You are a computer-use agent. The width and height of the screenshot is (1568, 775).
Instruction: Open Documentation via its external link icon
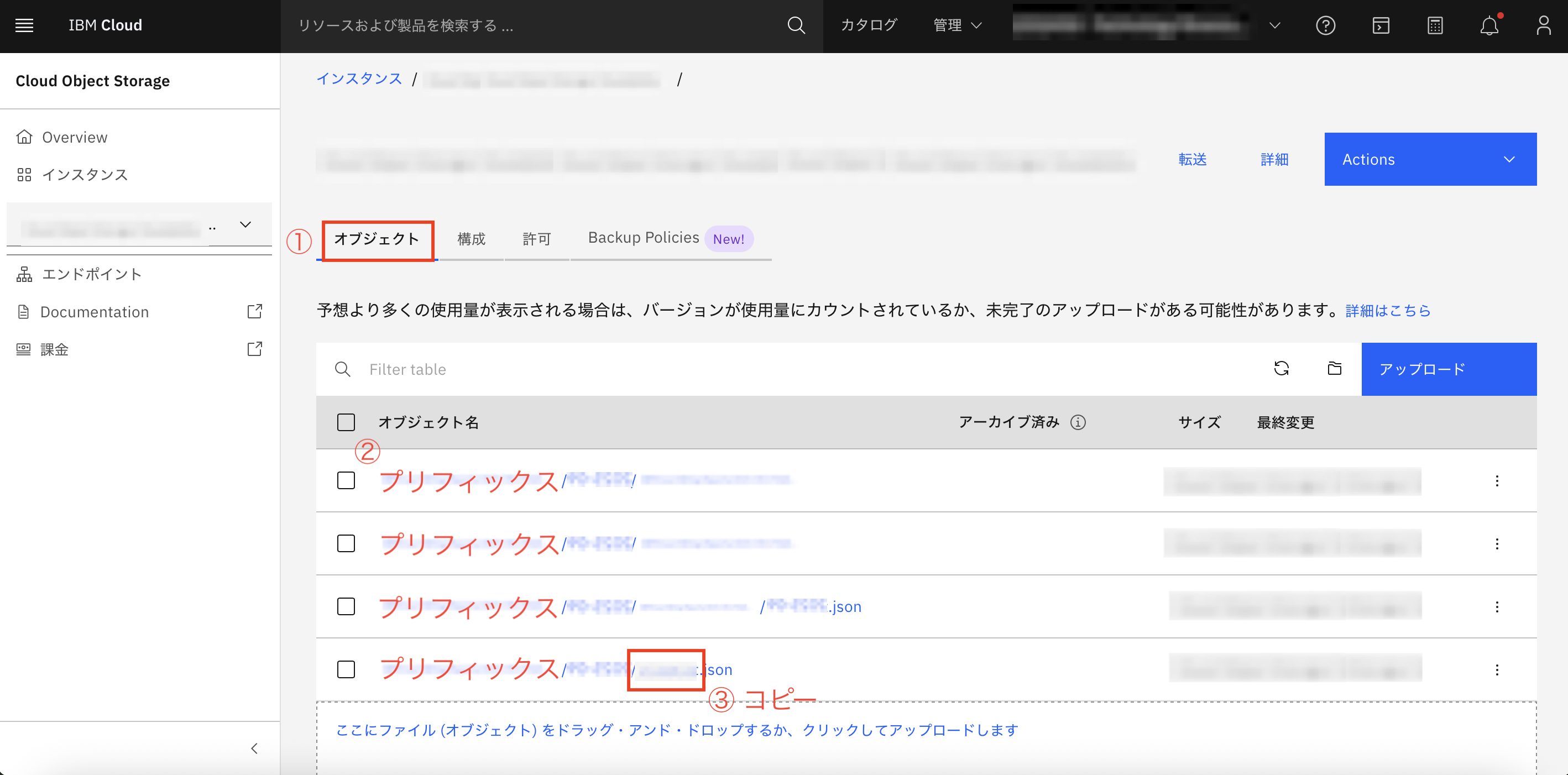click(x=254, y=311)
